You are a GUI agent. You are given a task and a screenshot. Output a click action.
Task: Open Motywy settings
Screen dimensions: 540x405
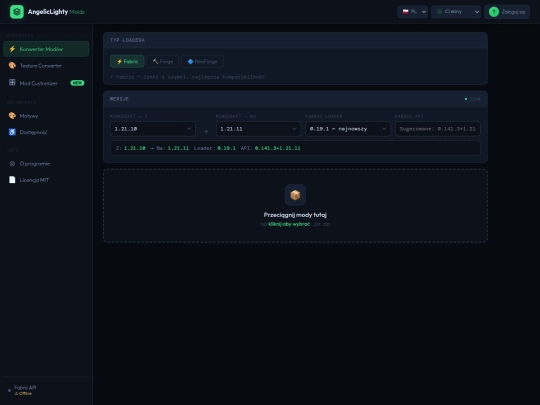coord(46,116)
